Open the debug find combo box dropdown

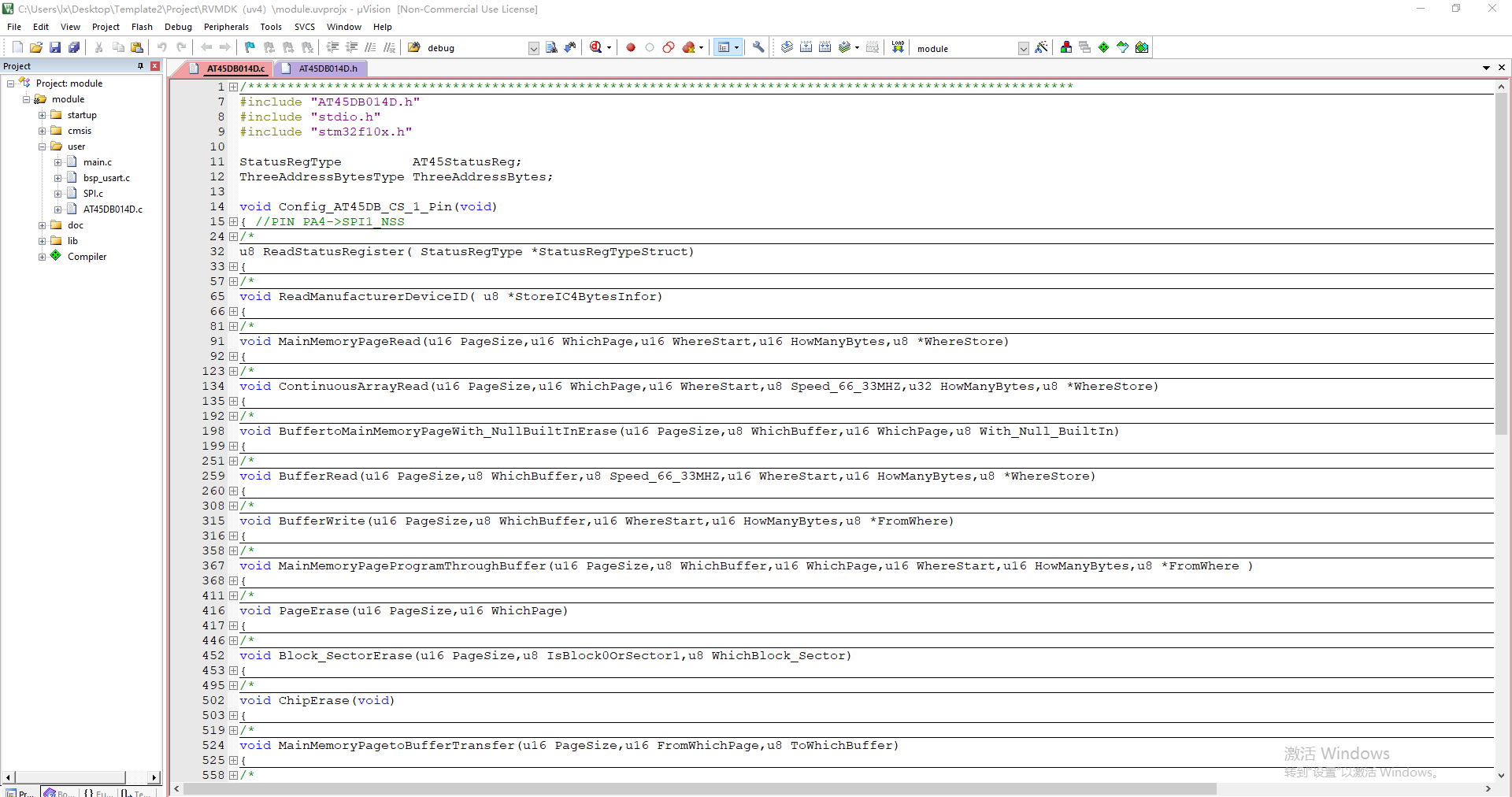pos(533,48)
